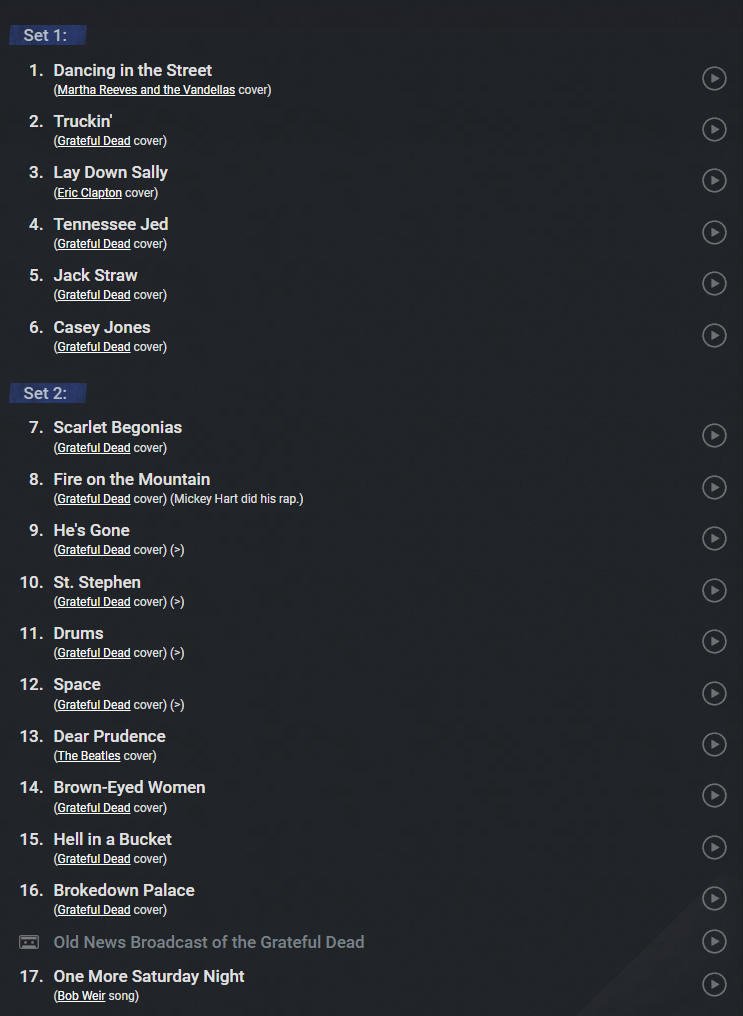
Task: Open Grateful Dead link under Jack Straw
Action: (94, 295)
